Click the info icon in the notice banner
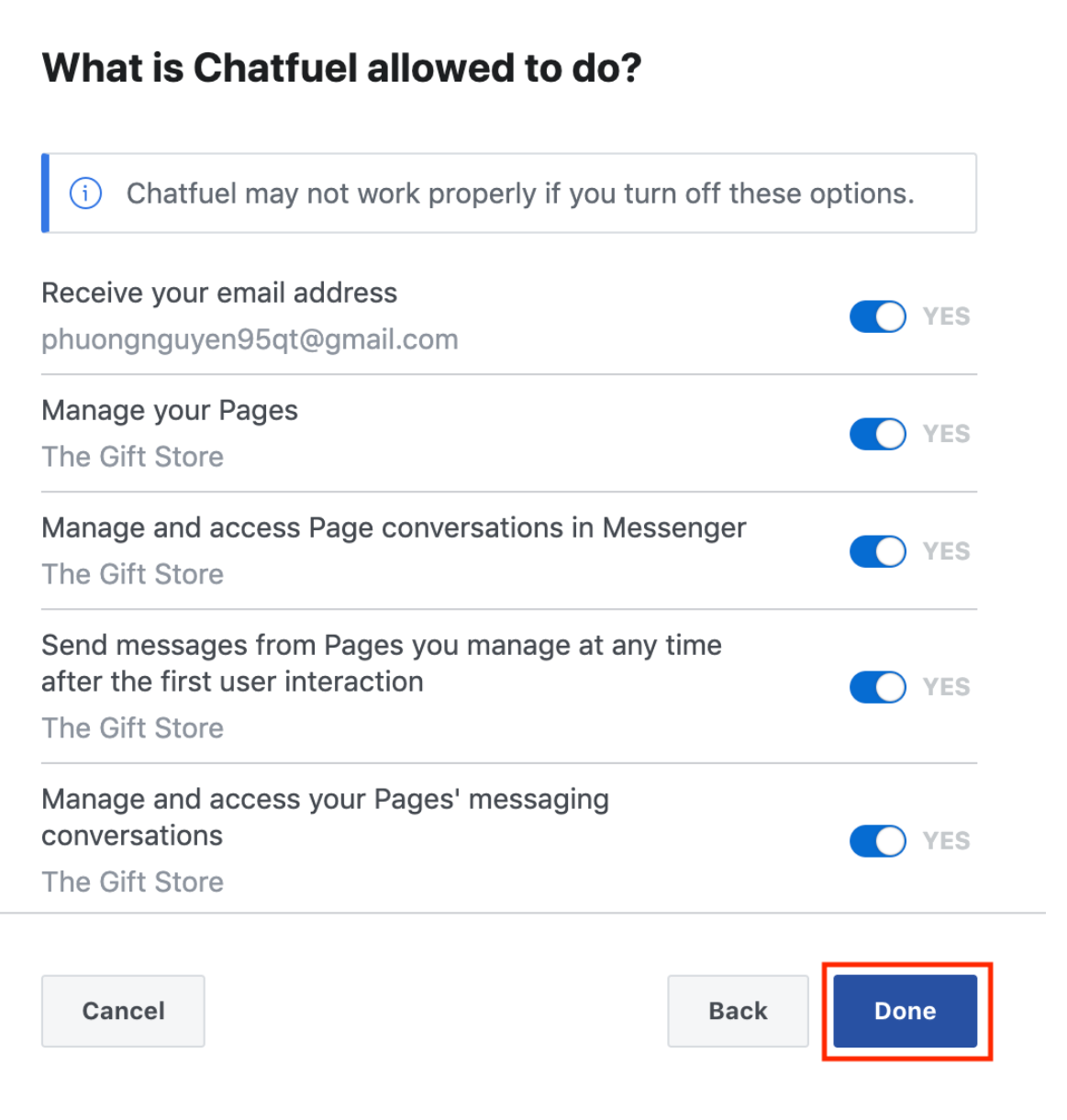The height and width of the screenshot is (1120, 1067). (x=85, y=194)
